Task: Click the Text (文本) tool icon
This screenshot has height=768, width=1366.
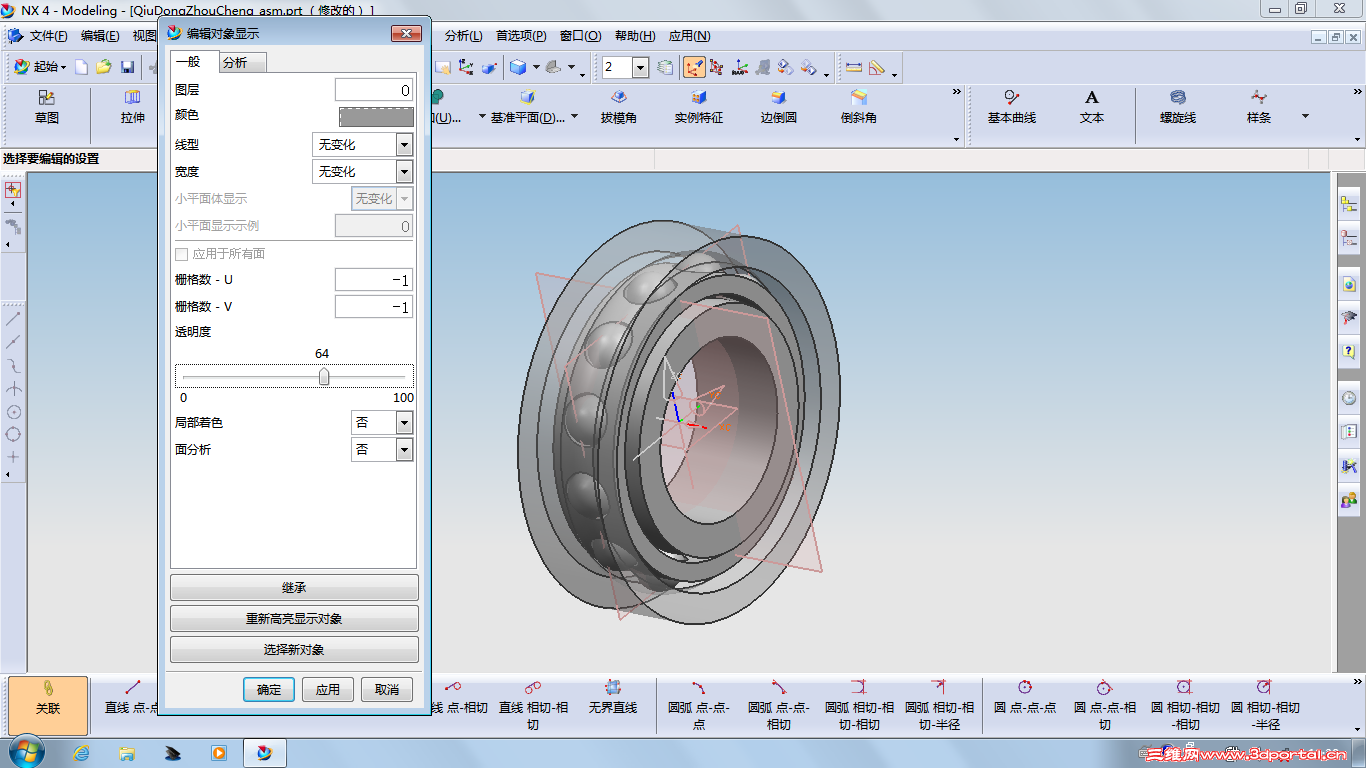Action: point(1091,98)
